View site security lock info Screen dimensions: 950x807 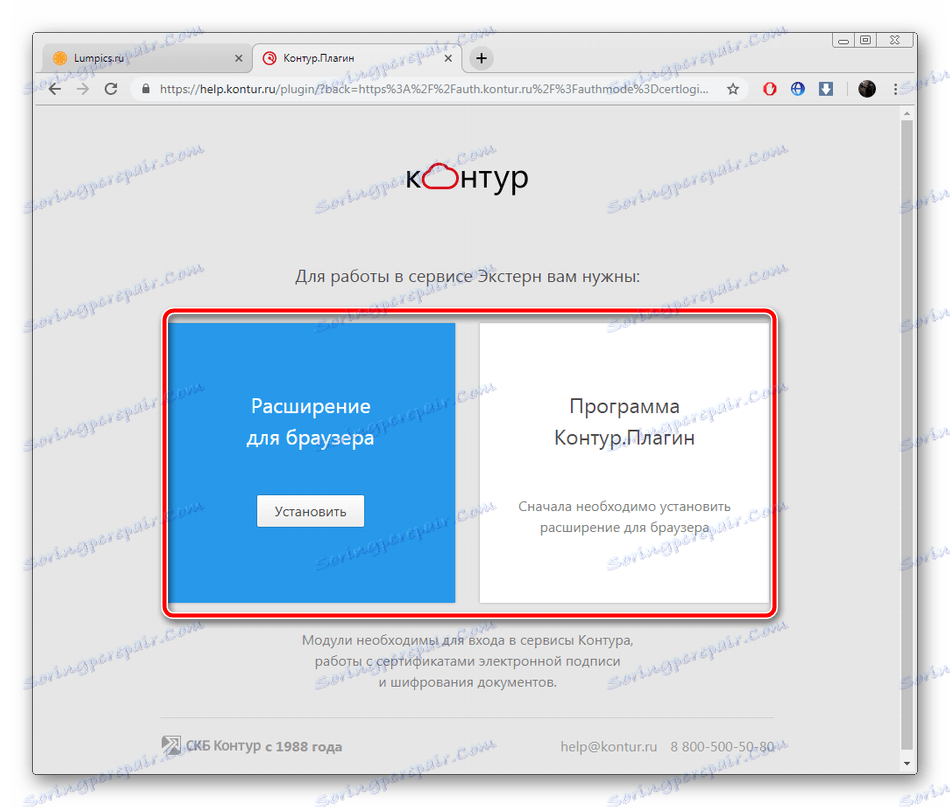[x=145, y=89]
